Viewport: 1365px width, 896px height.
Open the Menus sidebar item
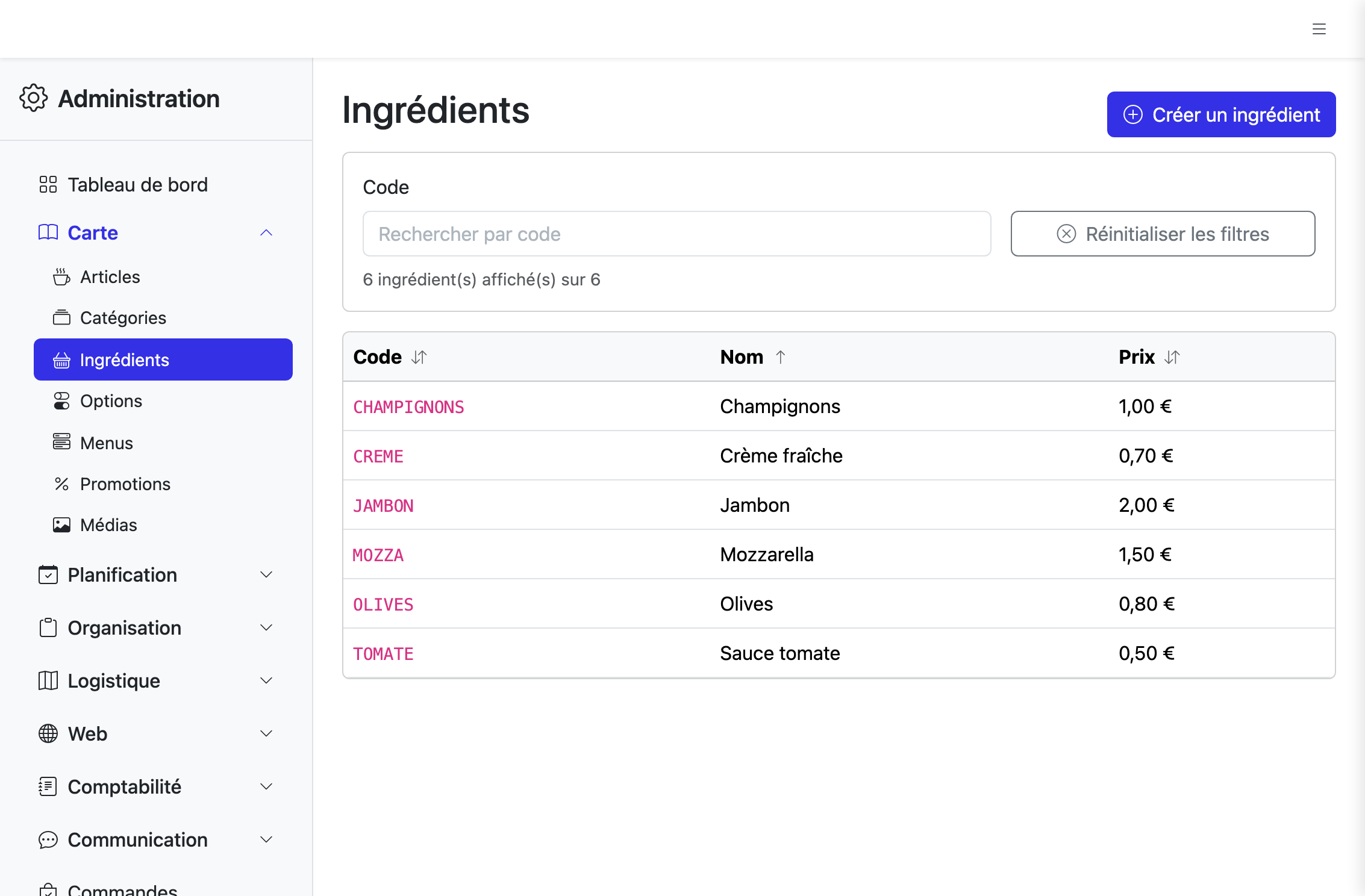point(163,443)
